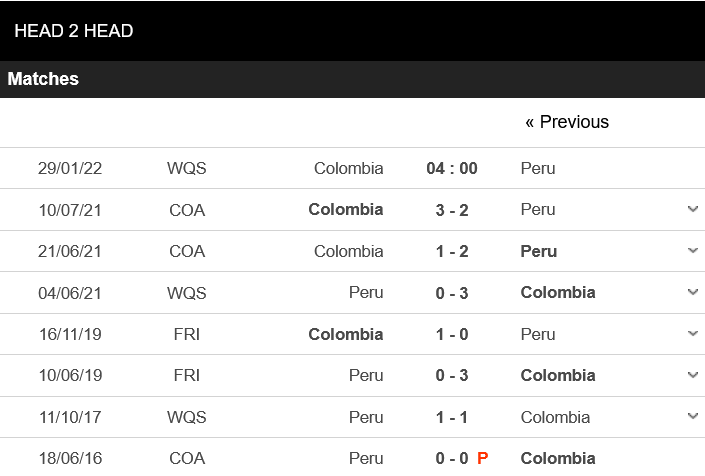The height and width of the screenshot is (476, 705).
Task: Click the 04 : 00 kickoff time
Action: pyautogui.click(x=452, y=168)
